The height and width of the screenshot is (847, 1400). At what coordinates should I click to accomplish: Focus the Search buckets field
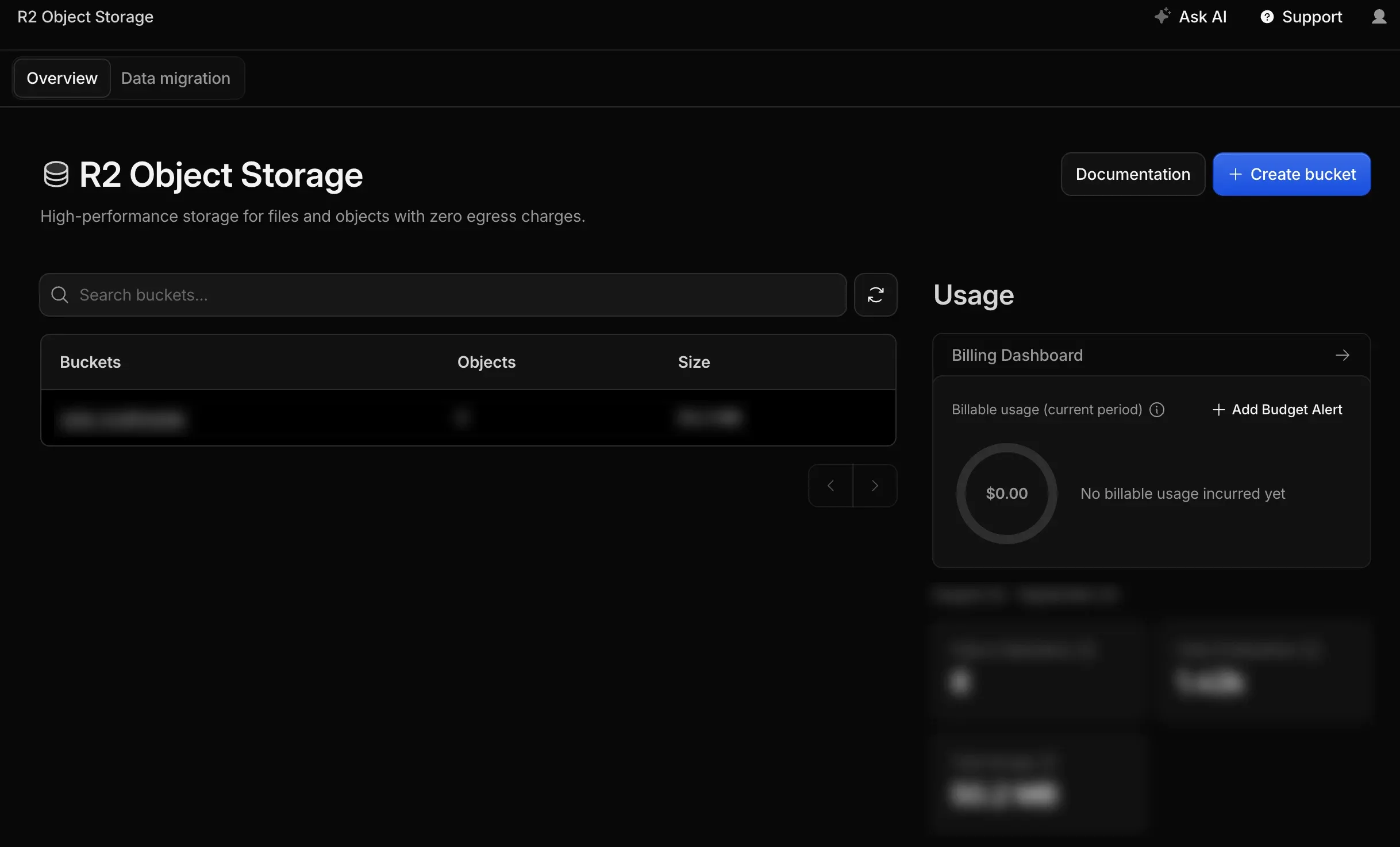(x=443, y=295)
